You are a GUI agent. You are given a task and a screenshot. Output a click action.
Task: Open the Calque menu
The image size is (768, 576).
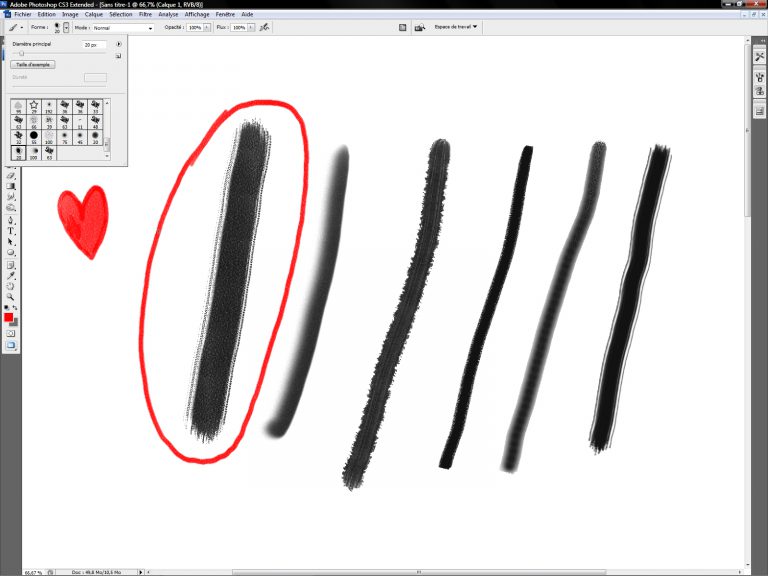(x=94, y=15)
